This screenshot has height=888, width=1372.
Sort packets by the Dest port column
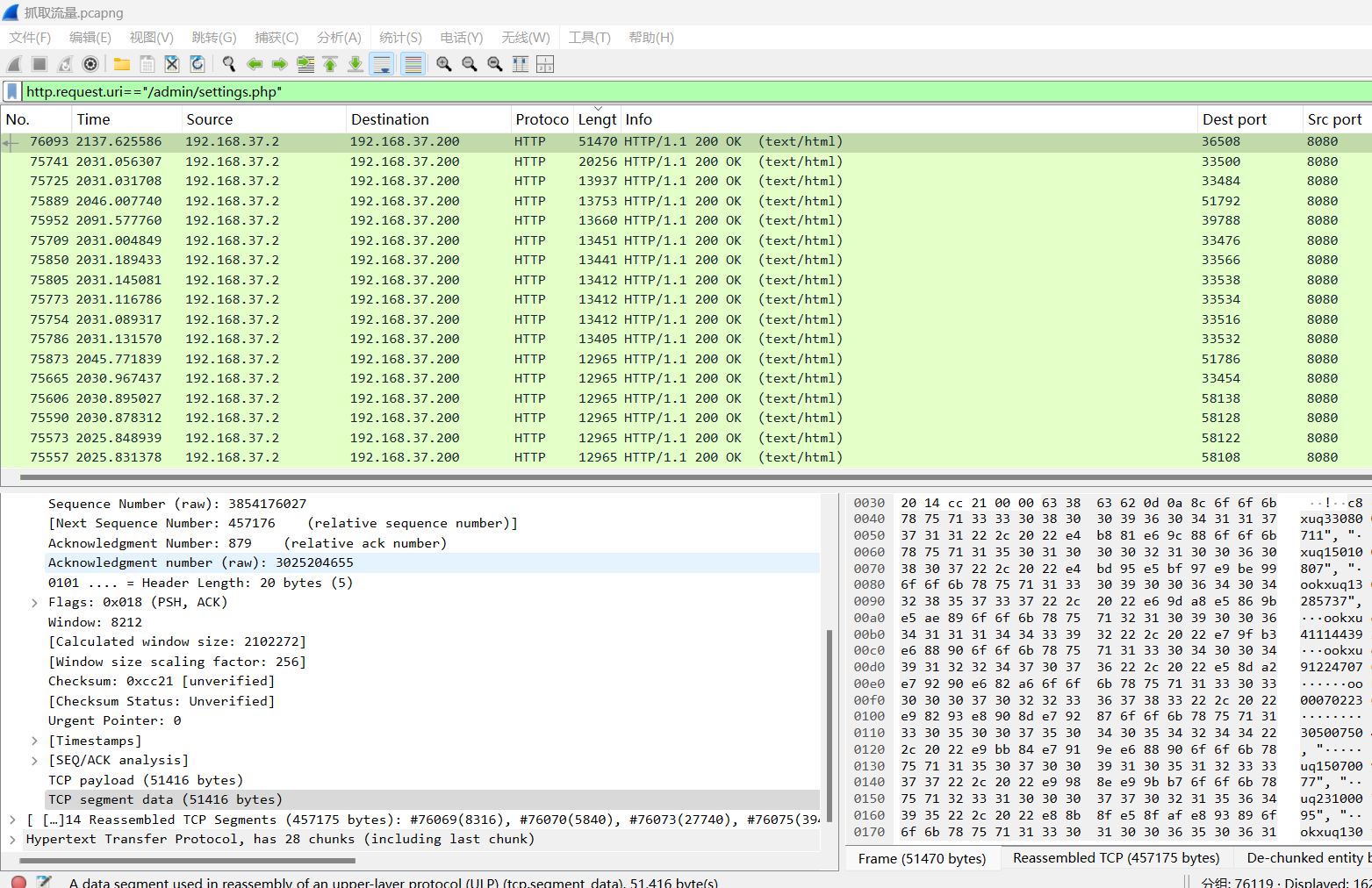pos(1250,119)
